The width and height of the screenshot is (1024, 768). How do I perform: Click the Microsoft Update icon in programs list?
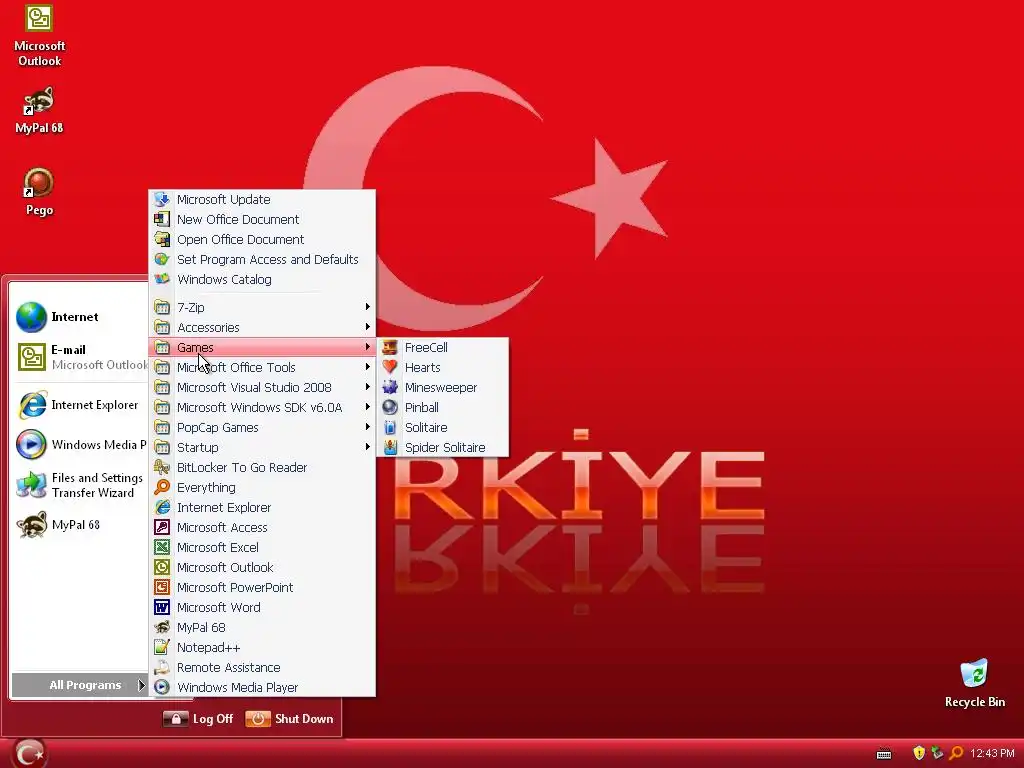pos(162,199)
